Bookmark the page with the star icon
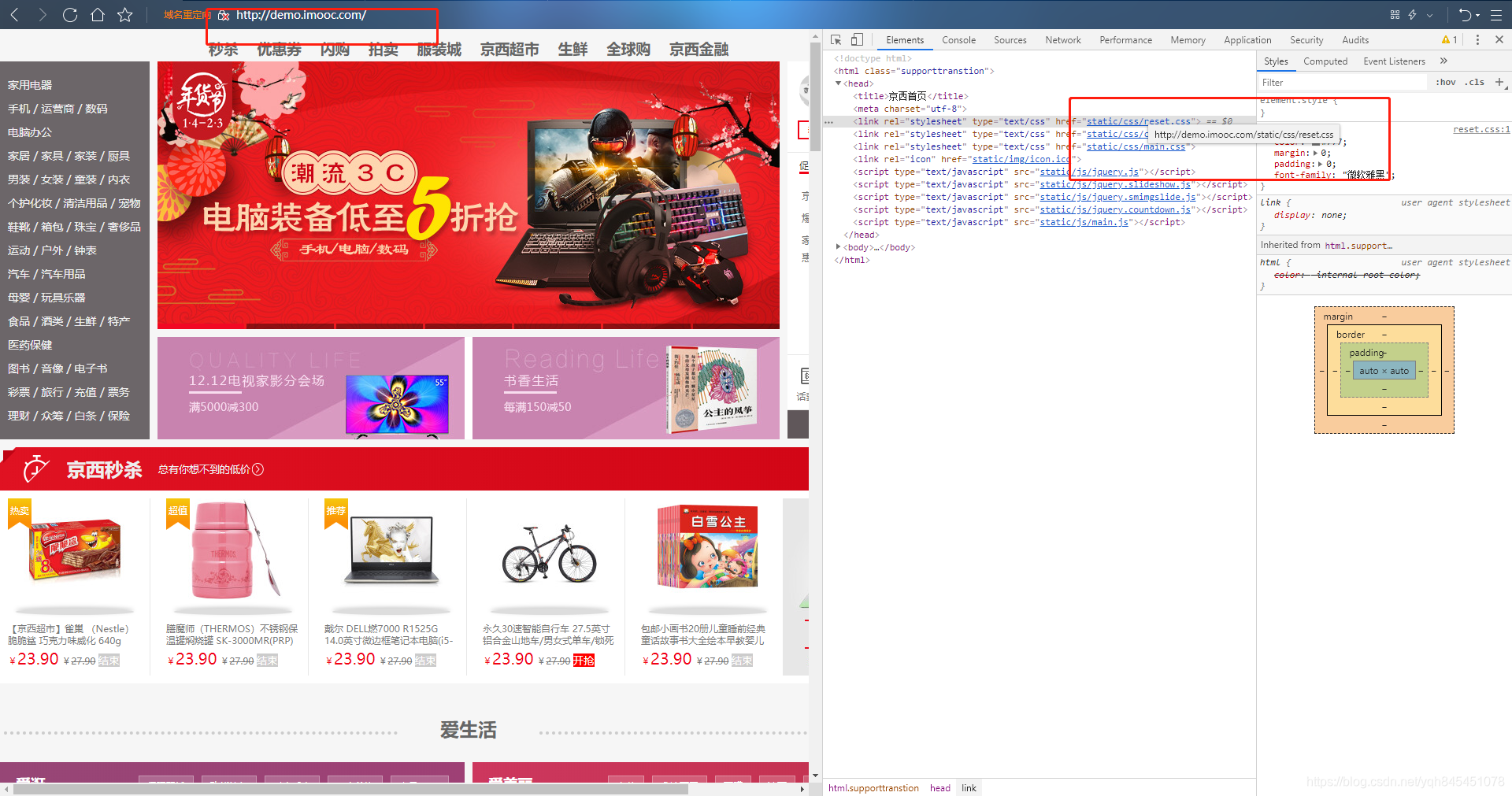 tap(125, 15)
